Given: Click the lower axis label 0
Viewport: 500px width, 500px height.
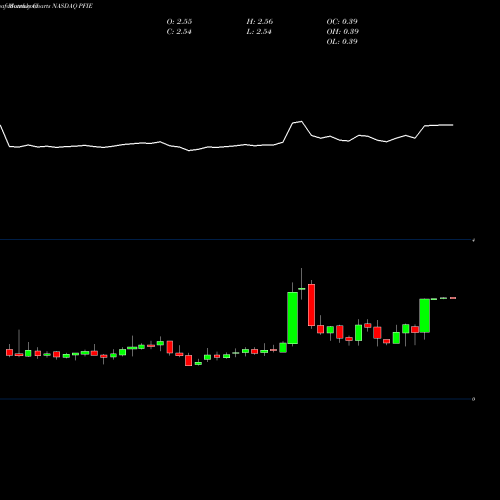Looking at the screenshot, I should pos(473,399).
